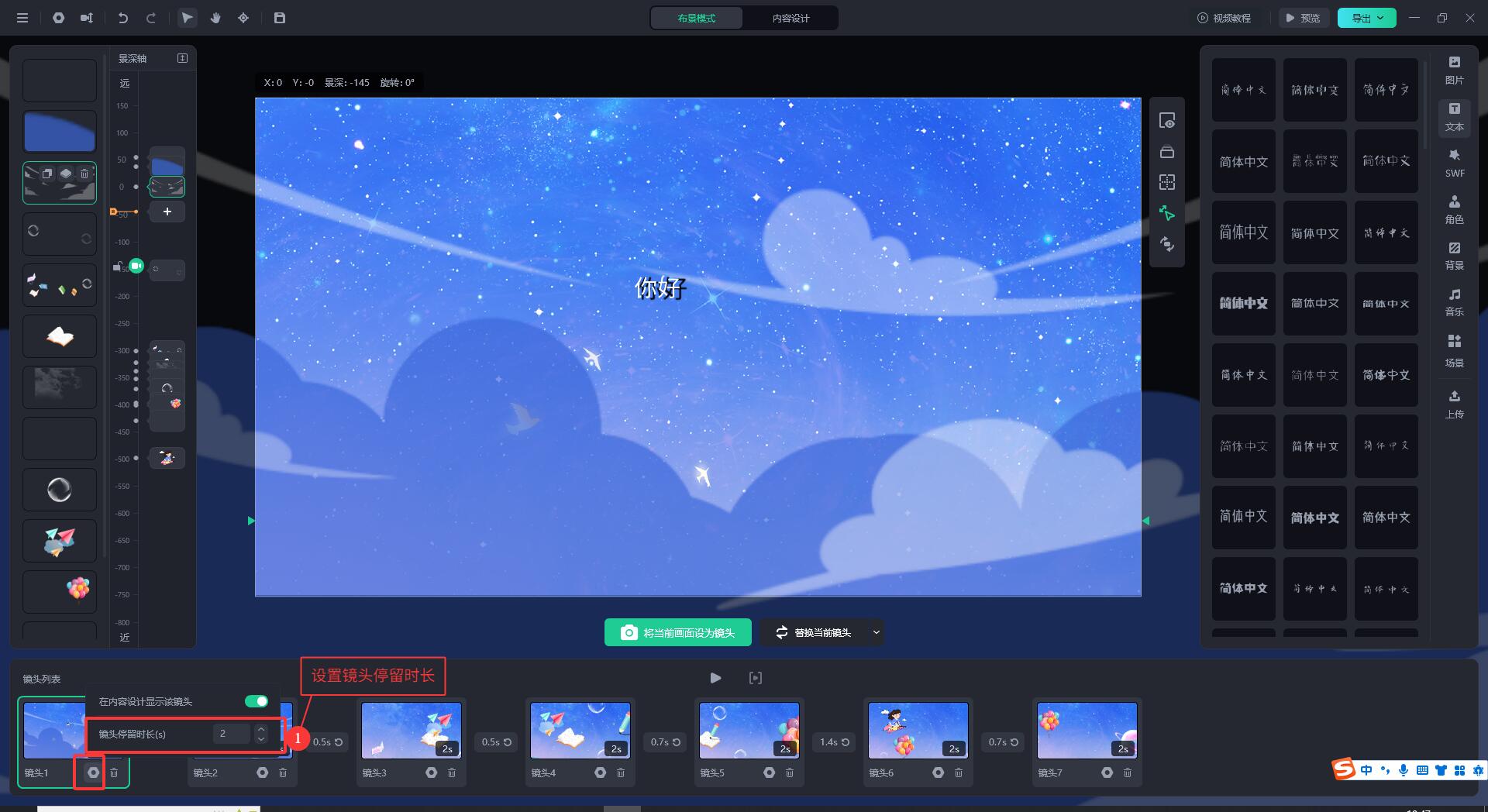Select the paper plane layer thumbnail
The height and width of the screenshot is (812, 1488).
point(60,540)
